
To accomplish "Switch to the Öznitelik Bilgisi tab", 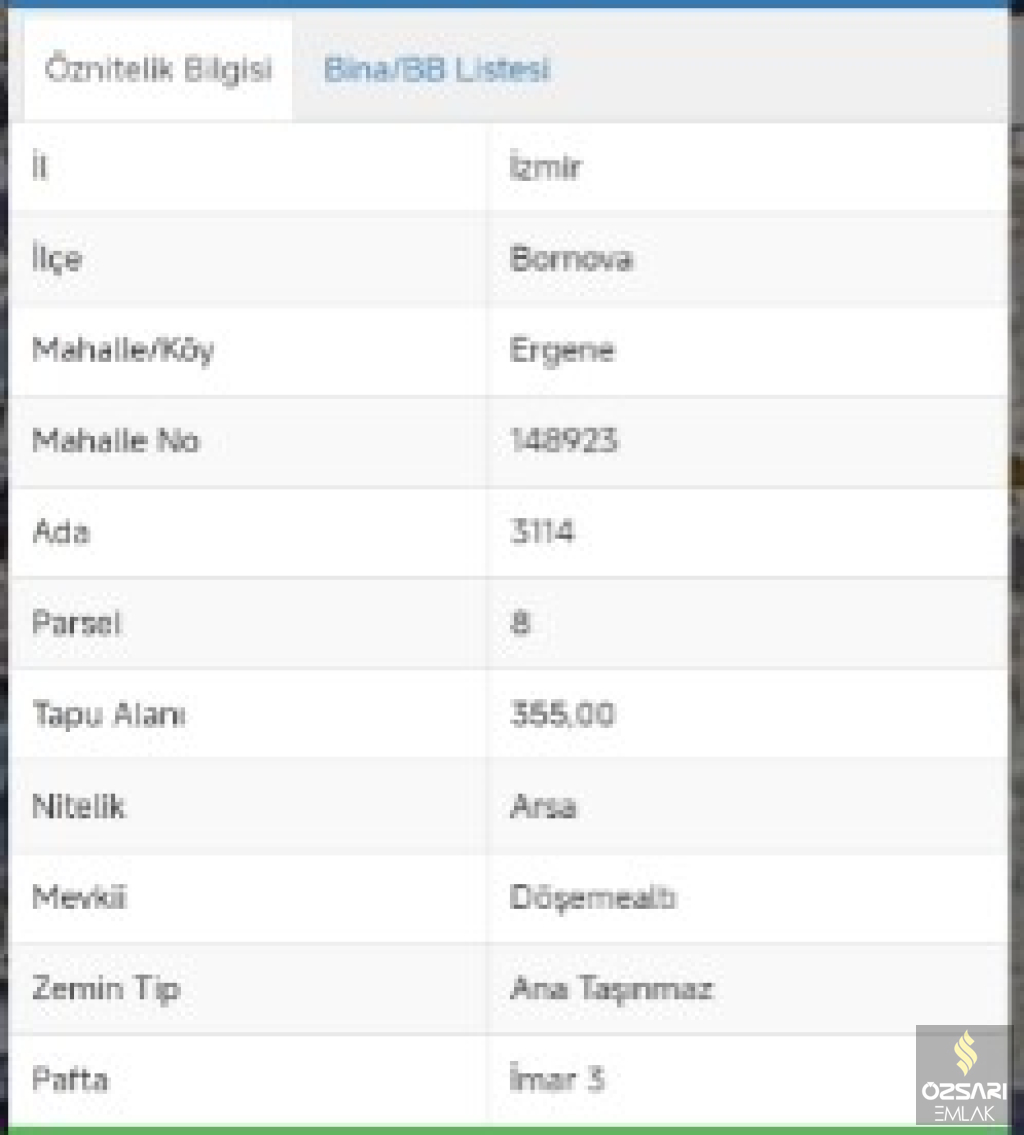I will pyautogui.click(x=158, y=72).
